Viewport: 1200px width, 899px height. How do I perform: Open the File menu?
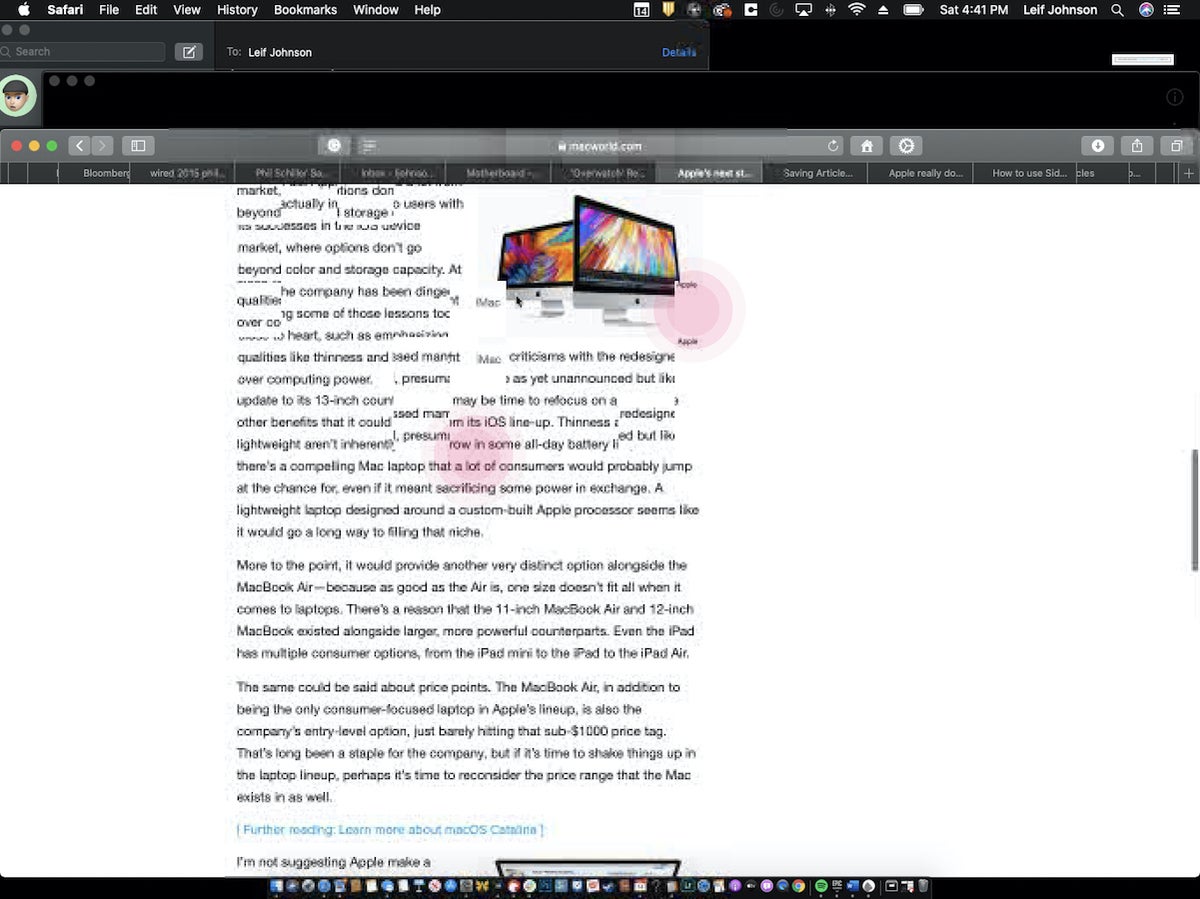(109, 10)
